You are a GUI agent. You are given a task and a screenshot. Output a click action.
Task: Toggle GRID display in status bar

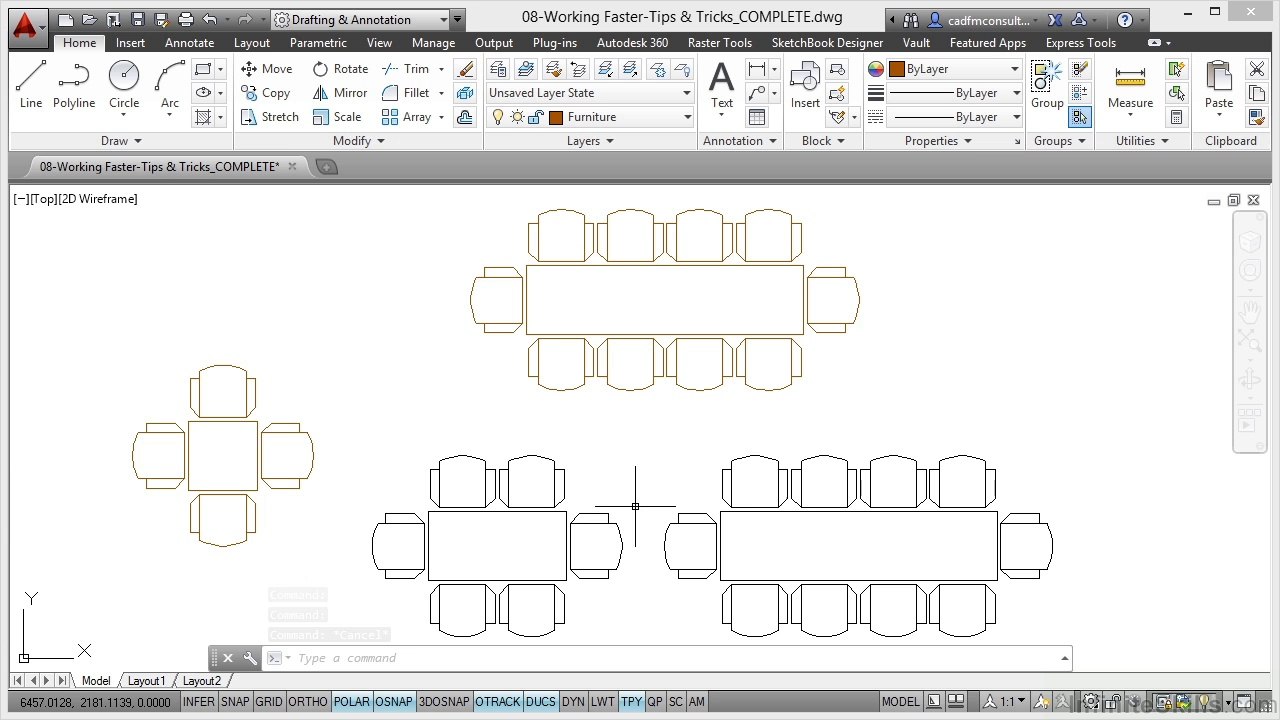pos(269,702)
